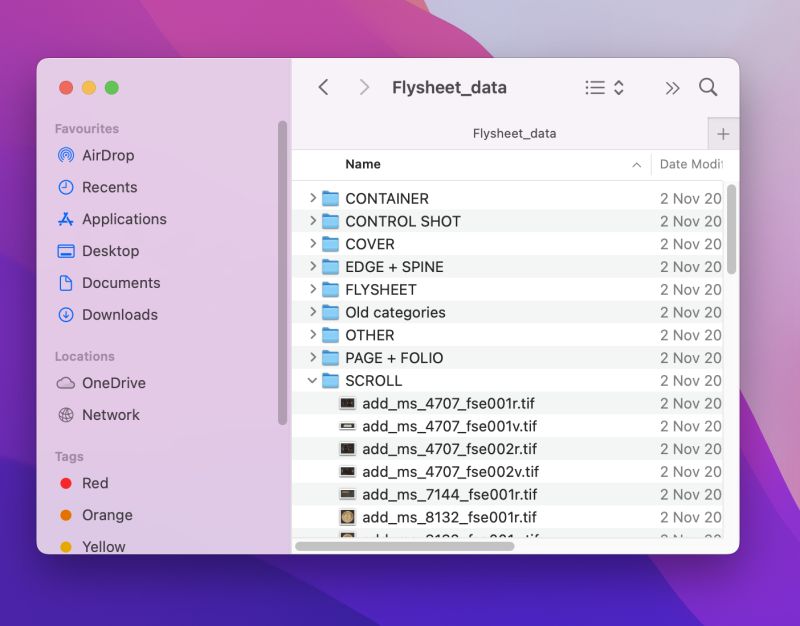
Task: Show more toolbar items double chevron
Action: tap(672, 88)
